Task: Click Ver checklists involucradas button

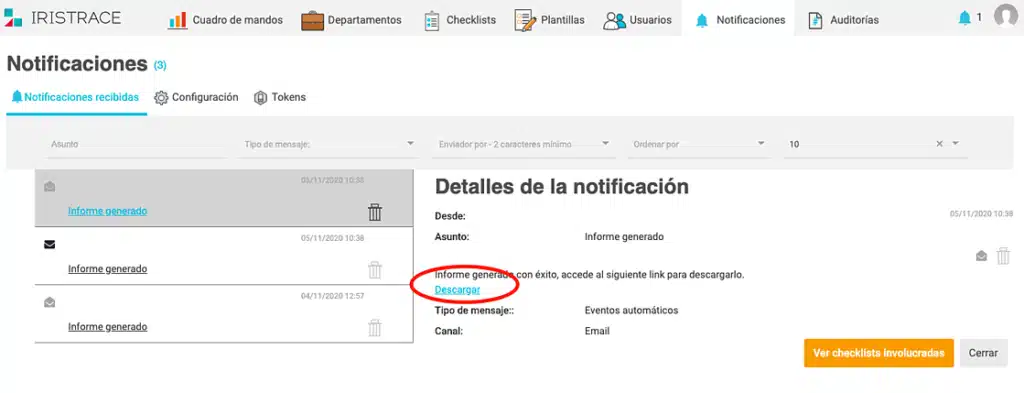Action: click(878, 353)
